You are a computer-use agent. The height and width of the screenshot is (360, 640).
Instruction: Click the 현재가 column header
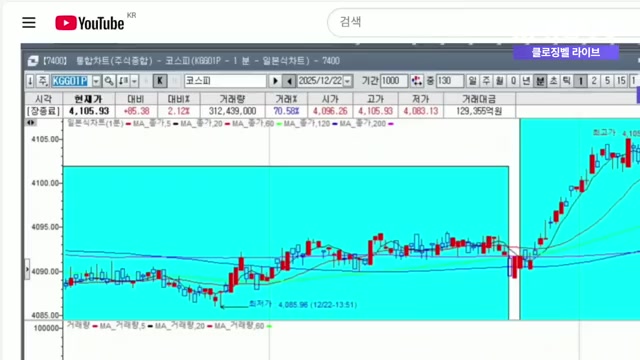click(89, 99)
